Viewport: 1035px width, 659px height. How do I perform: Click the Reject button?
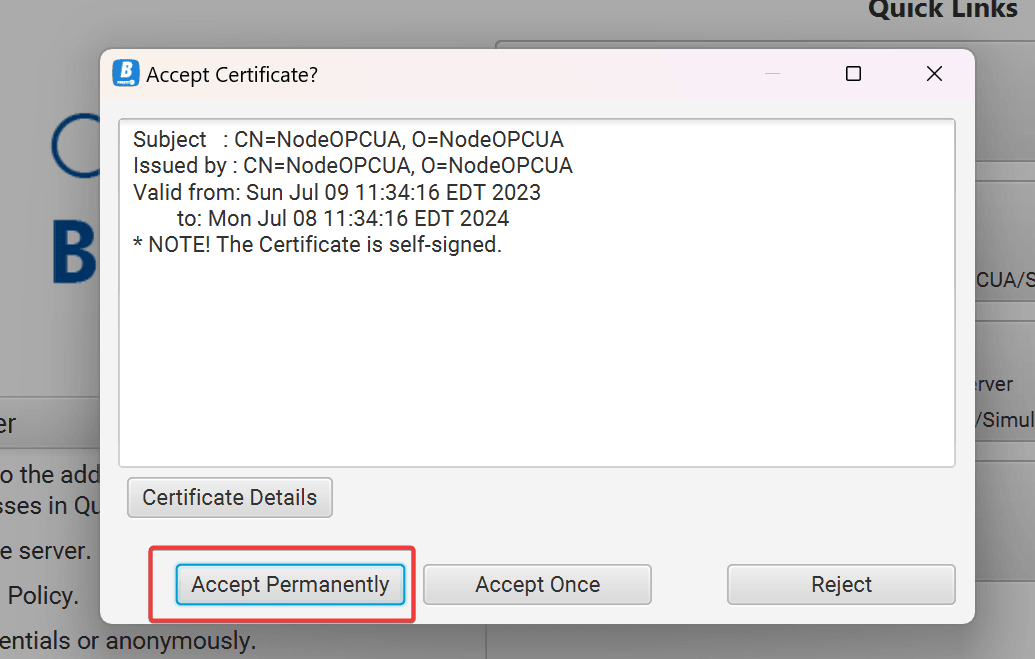point(840,584)
